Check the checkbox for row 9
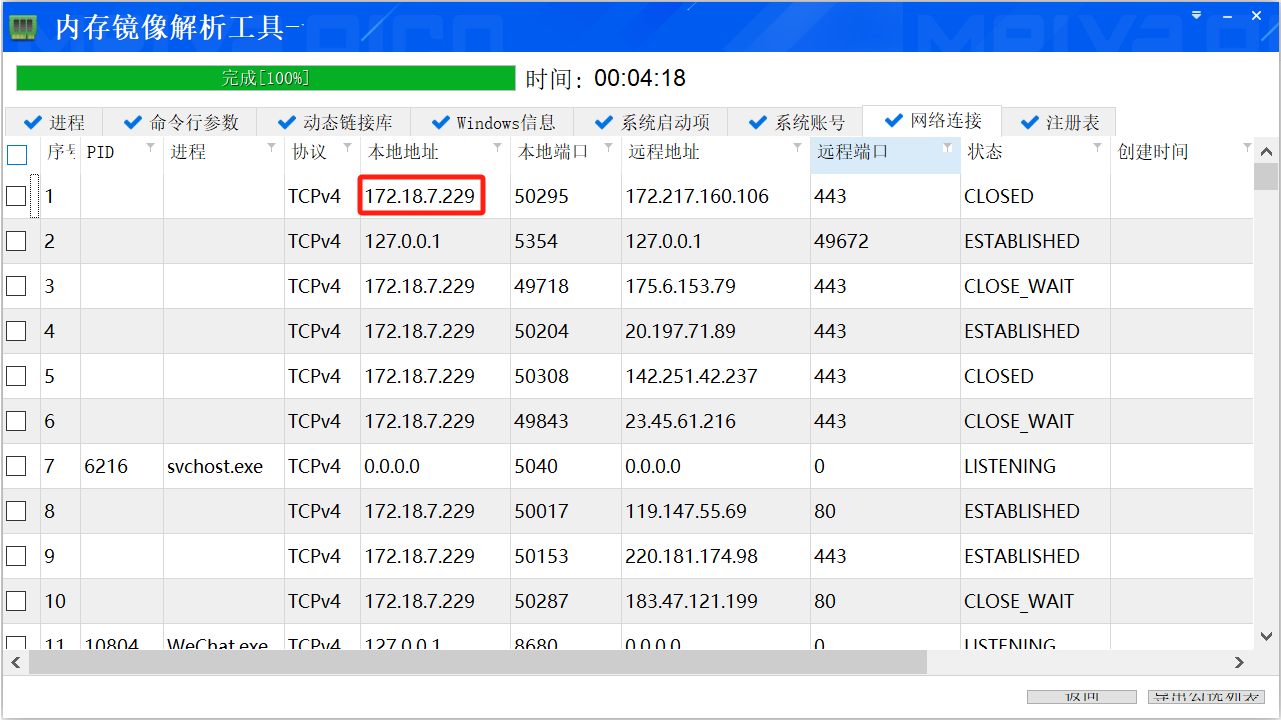 [16, 556]
